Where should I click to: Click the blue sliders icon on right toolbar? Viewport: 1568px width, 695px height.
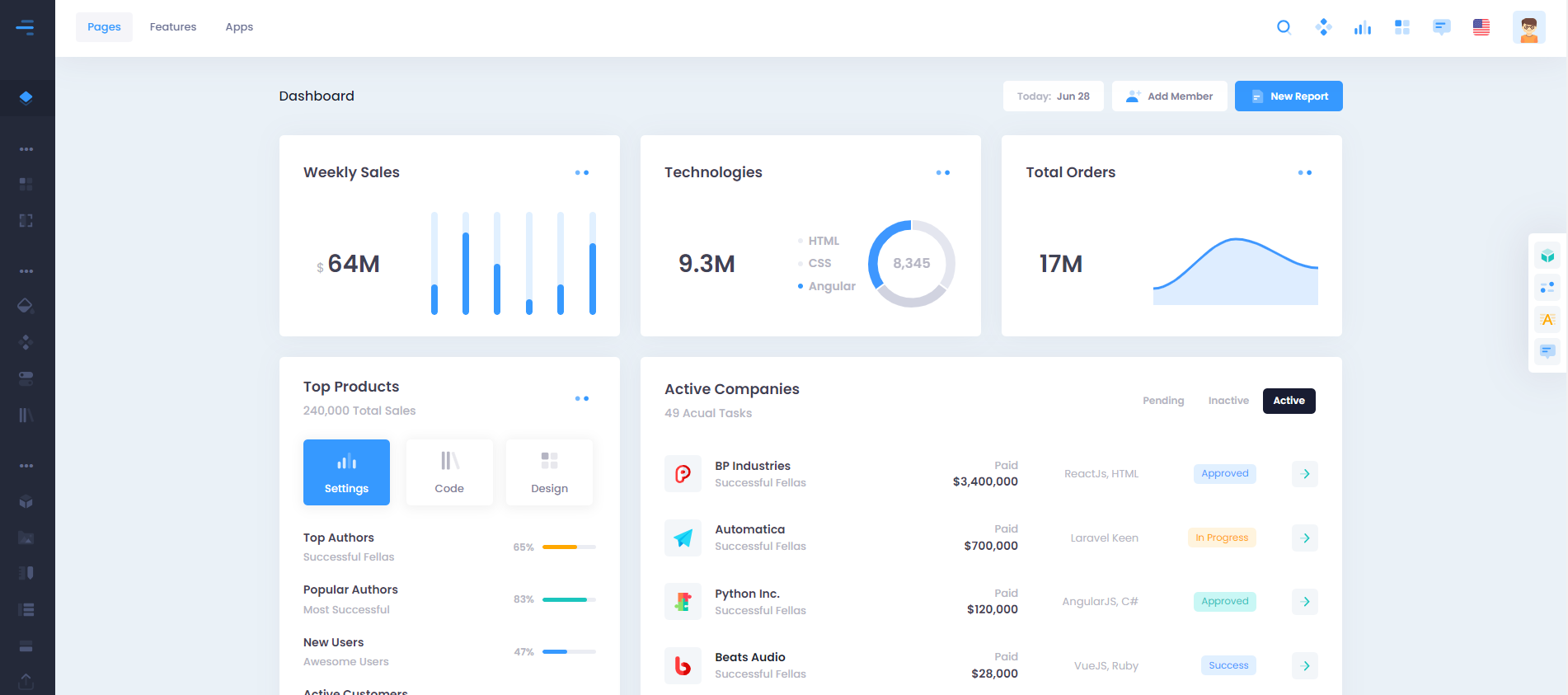click(1547, 287)
